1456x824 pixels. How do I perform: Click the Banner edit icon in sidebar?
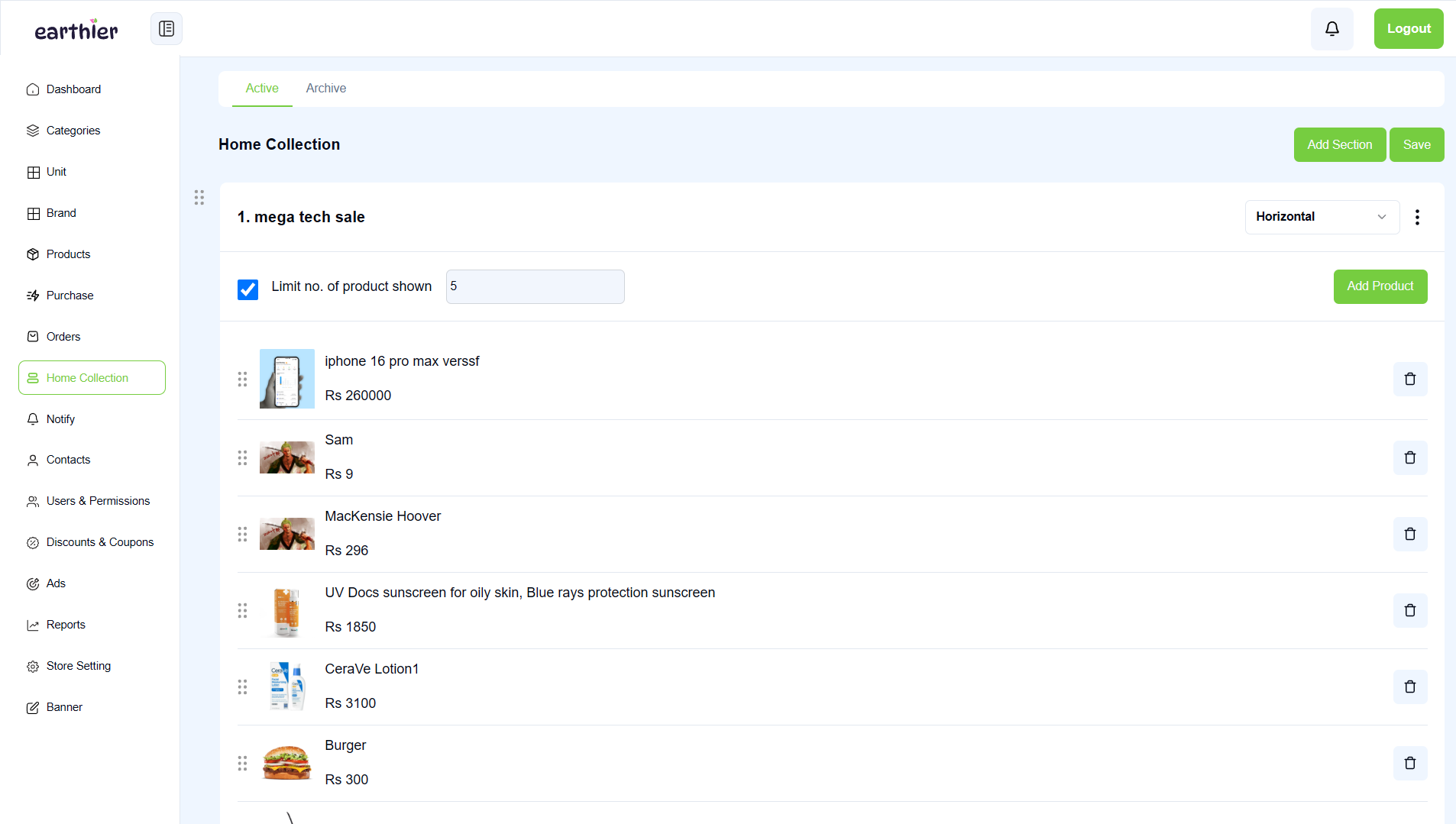click(33, 707)
